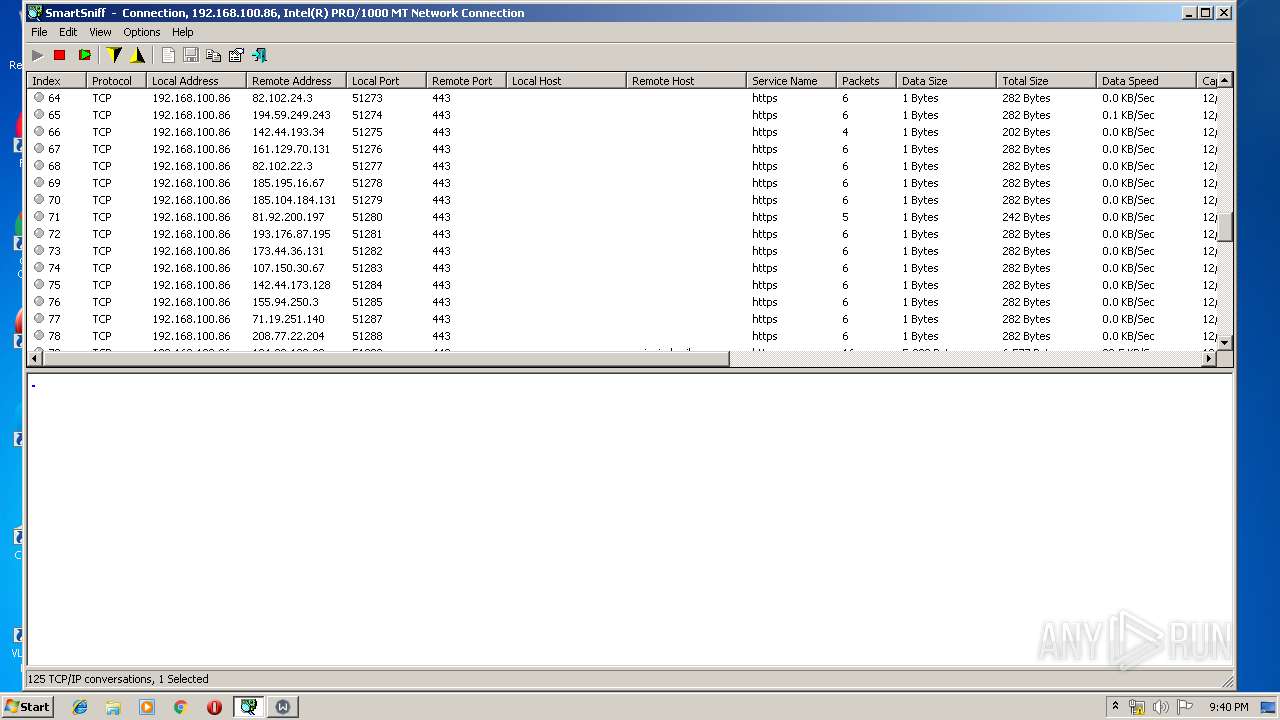Click list vertical scrollbar down arrow
This screenshot has height=720, width=1280.
(1224, 342)
